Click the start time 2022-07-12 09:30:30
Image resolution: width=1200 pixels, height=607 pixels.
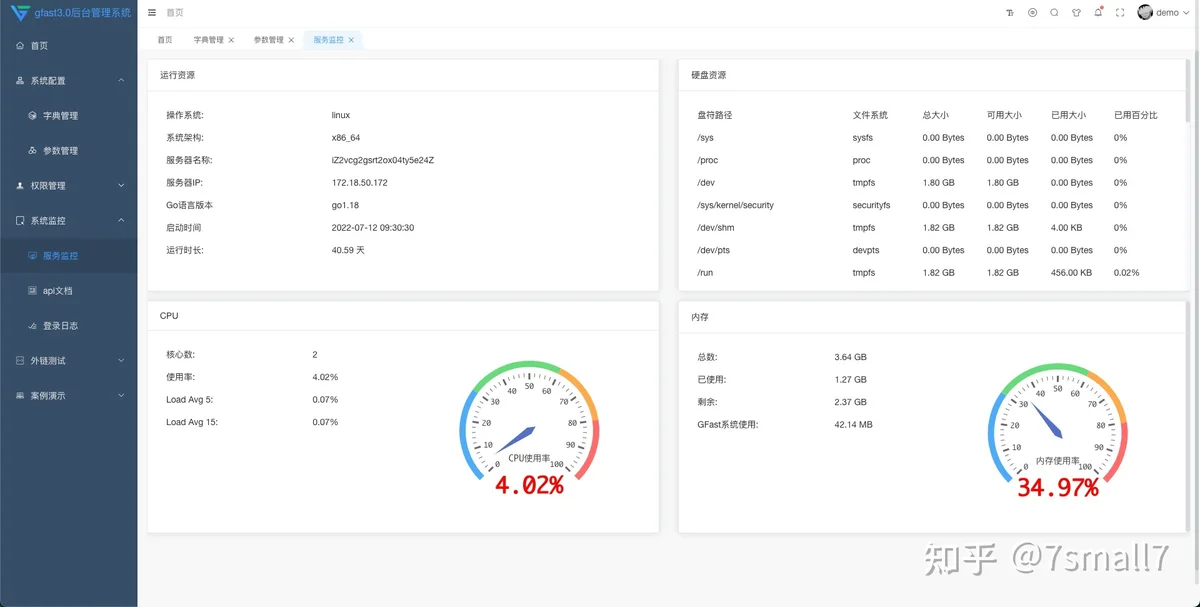[x=373, y=228]
